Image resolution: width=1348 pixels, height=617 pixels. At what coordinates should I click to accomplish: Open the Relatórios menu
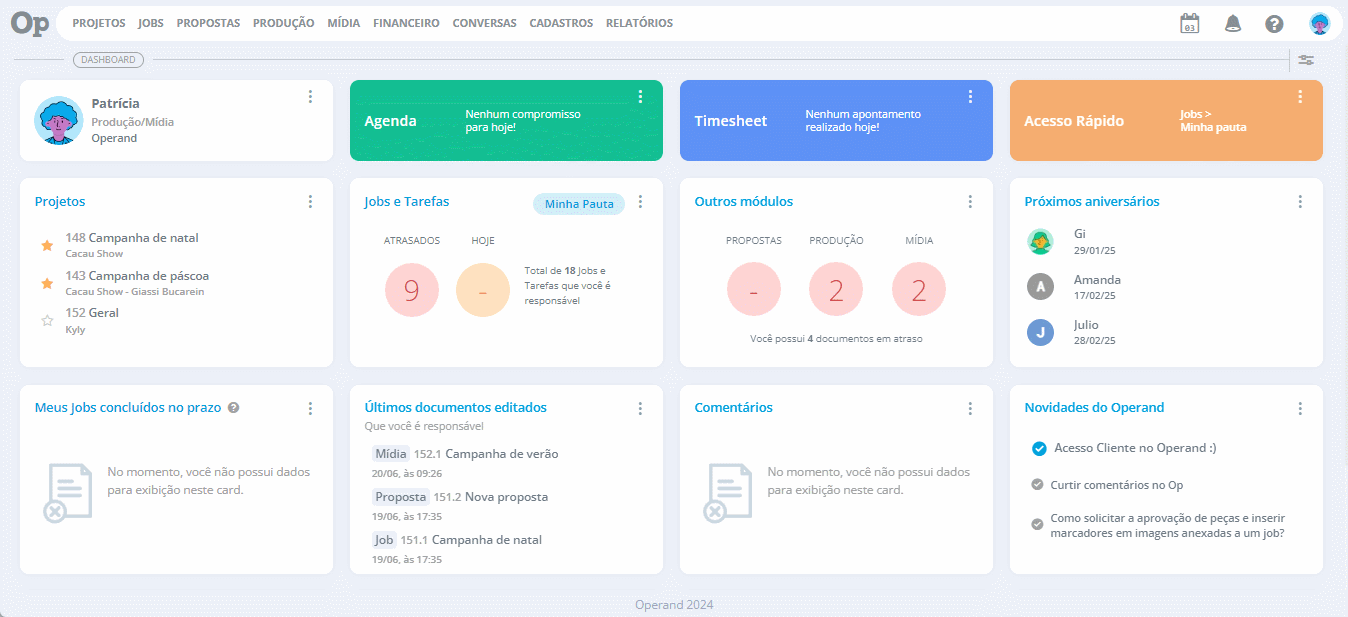(639, 23)
